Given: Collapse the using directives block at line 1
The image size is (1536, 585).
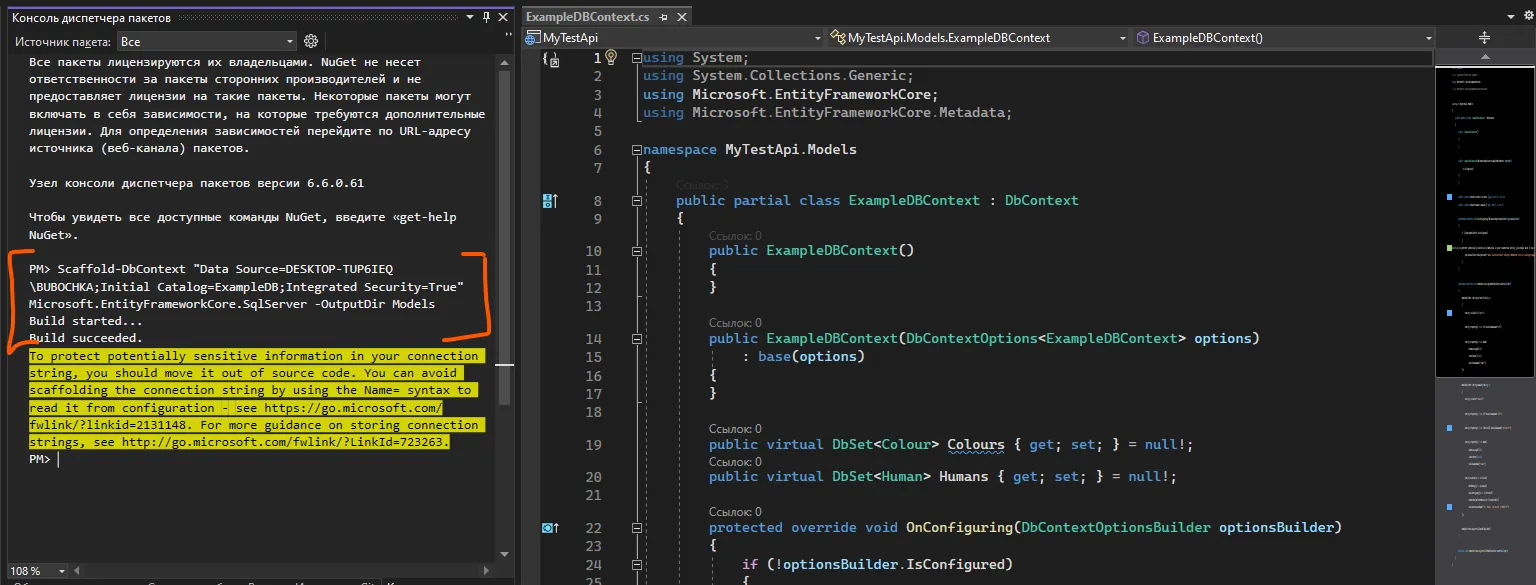Looking at the screenshot, I should coord(636,58).
